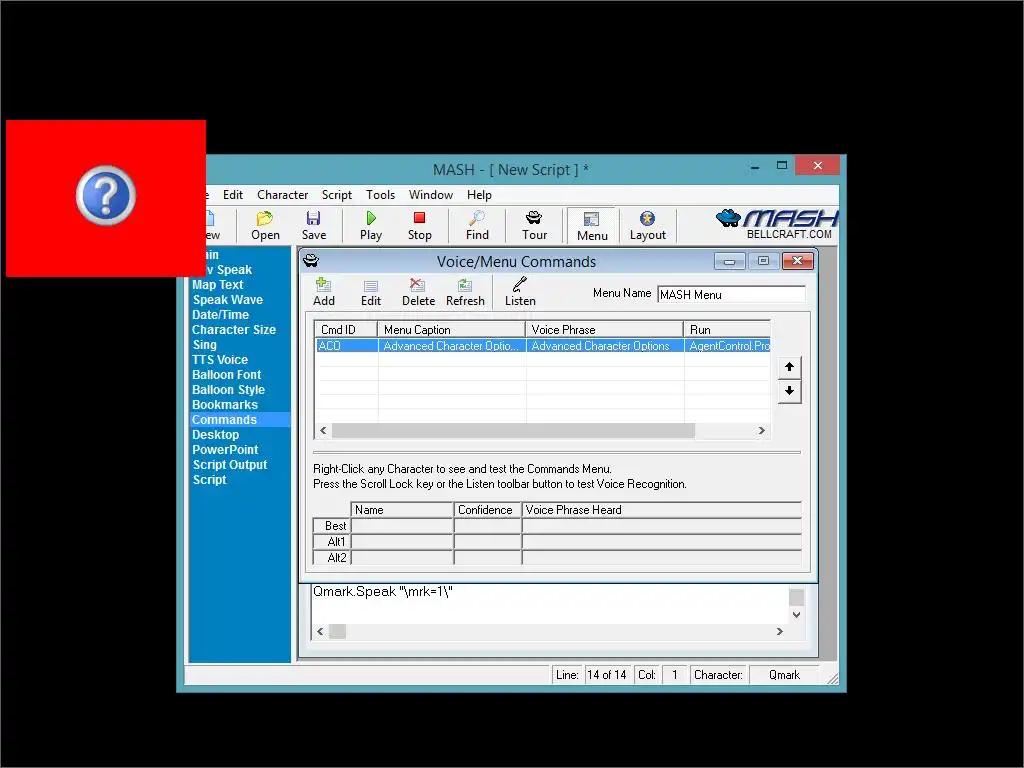Image resolution: width=1024 pixels, height=768 pixels.
Task: Open the Edit menu
Action: [x=232, y=195]
